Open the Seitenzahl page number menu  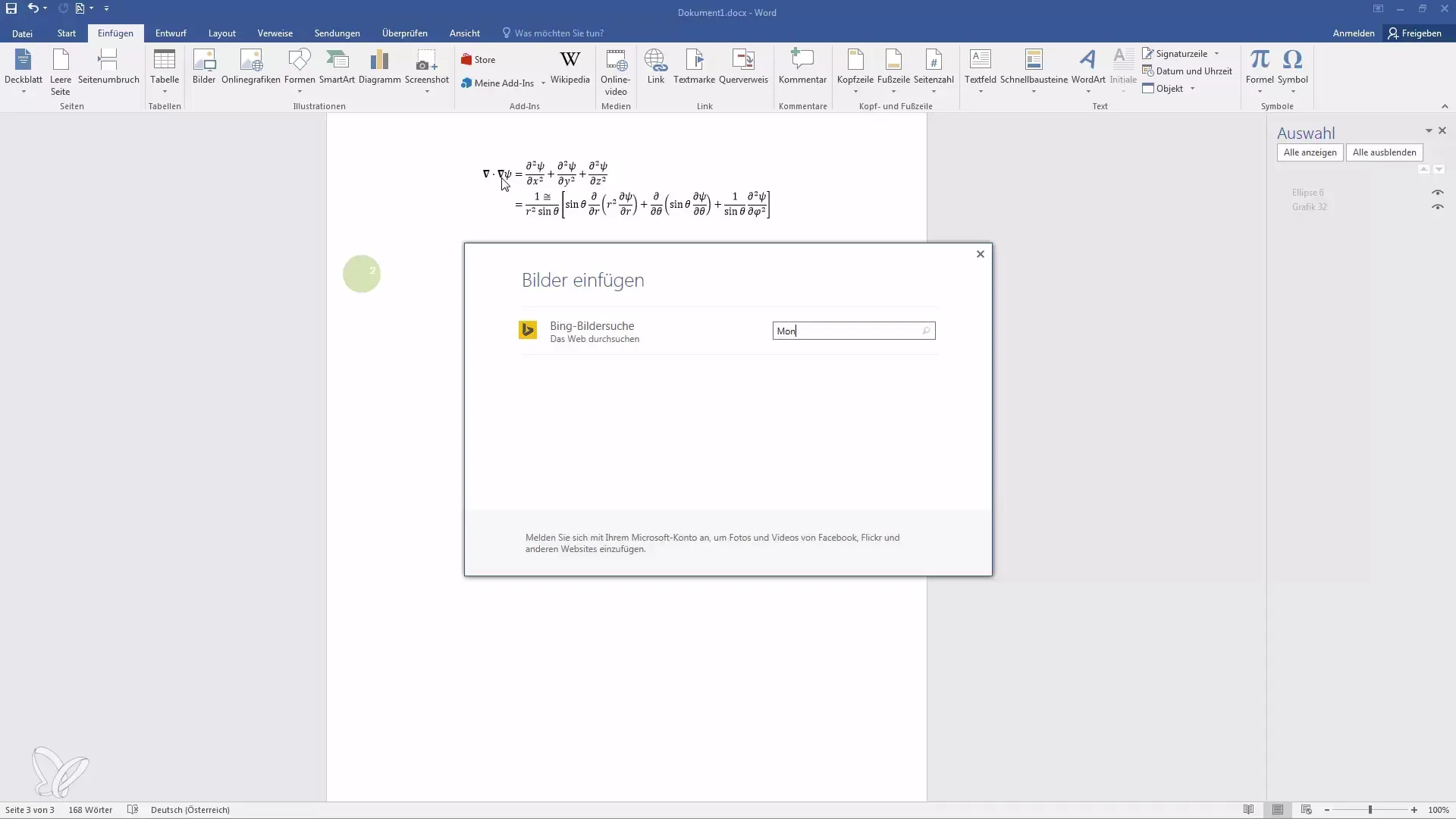coord(934,70)
